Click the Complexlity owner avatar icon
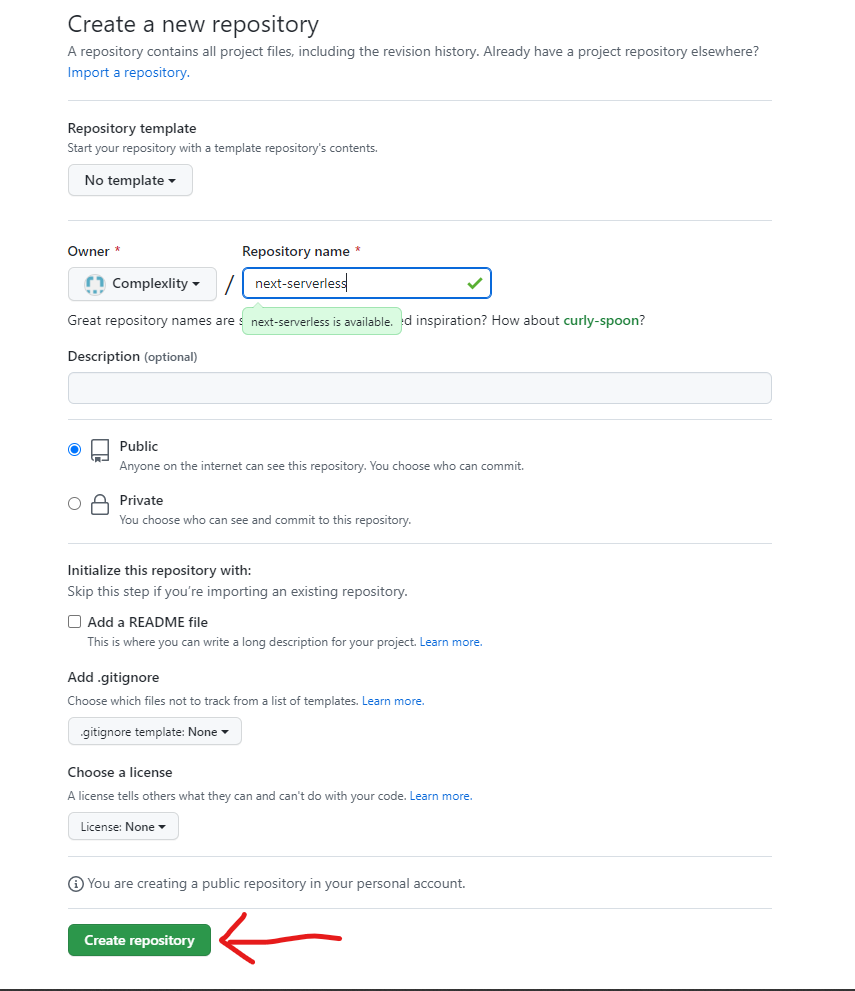The image size is (855, 991). (95, 284)
